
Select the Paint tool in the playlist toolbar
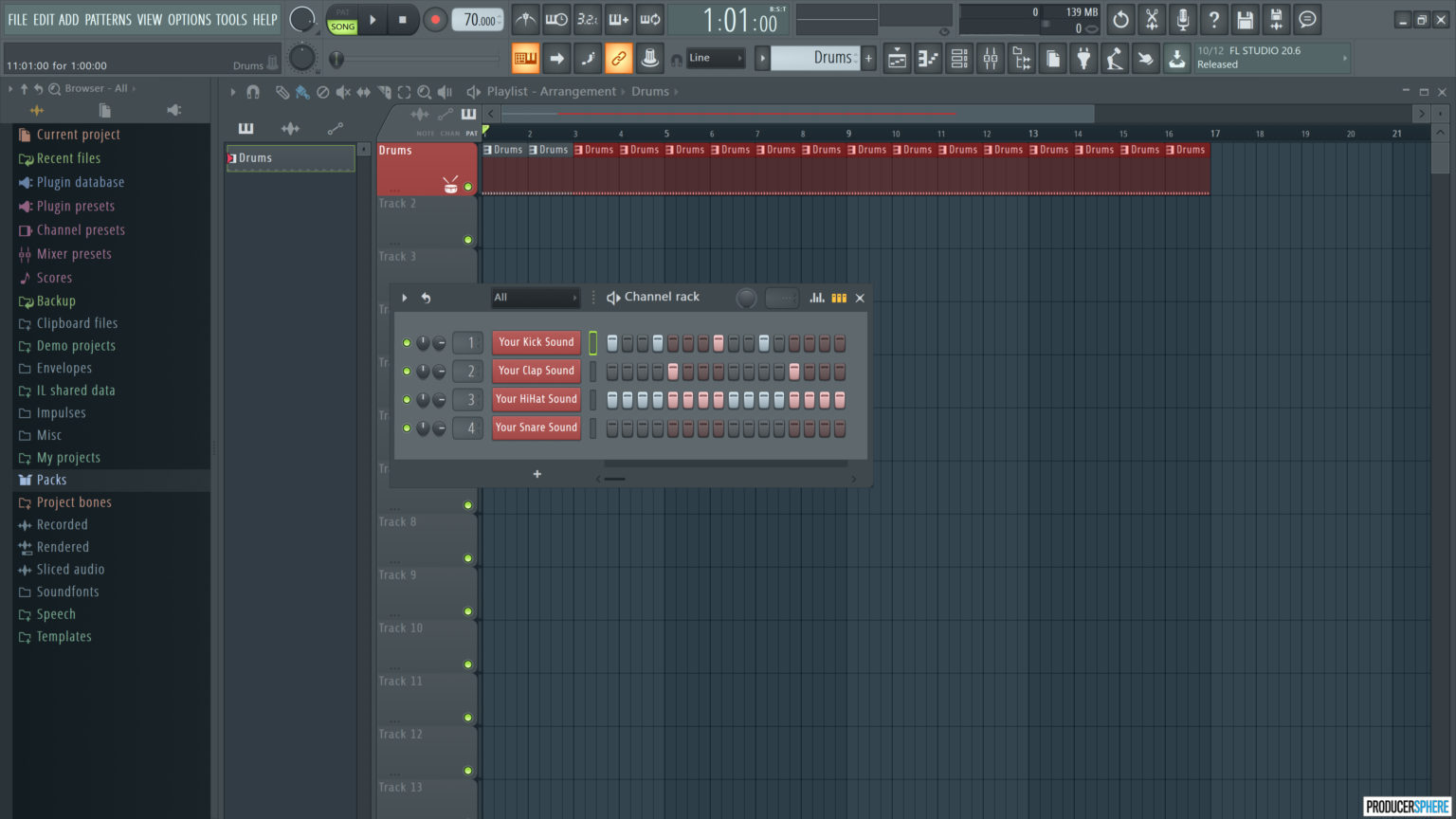tap(303, 92)
